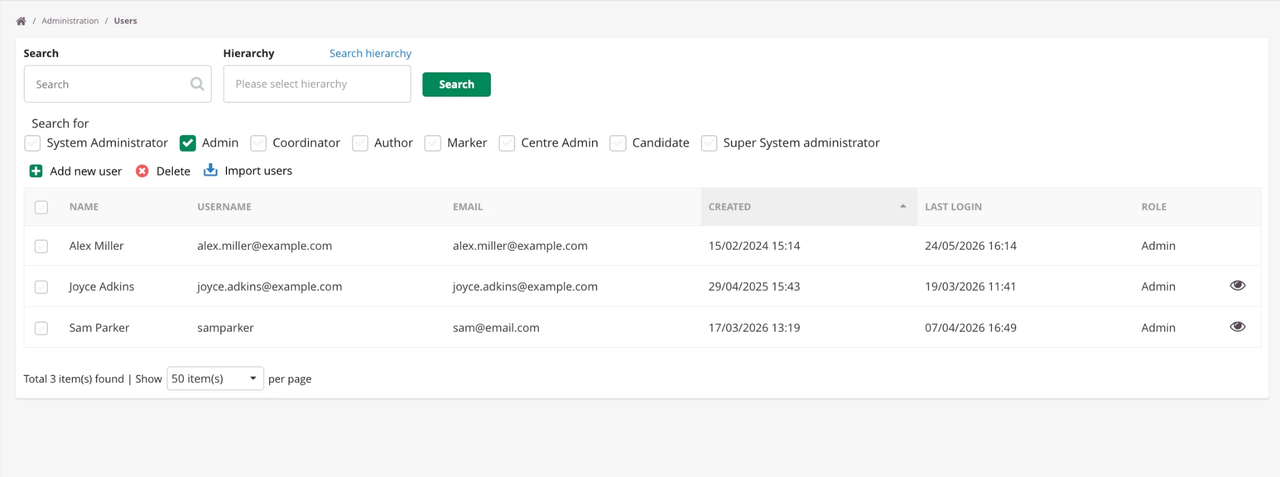Image resolution: width=1280 pixels, height=477 pixels.
Task: Click last login 07/04/2026 16:49
Action: pos(971,328)
